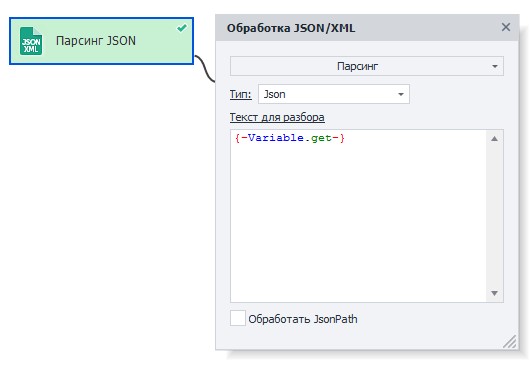Click the Текст для разбора label
The image size is (531, 366).
coord(277,117)
